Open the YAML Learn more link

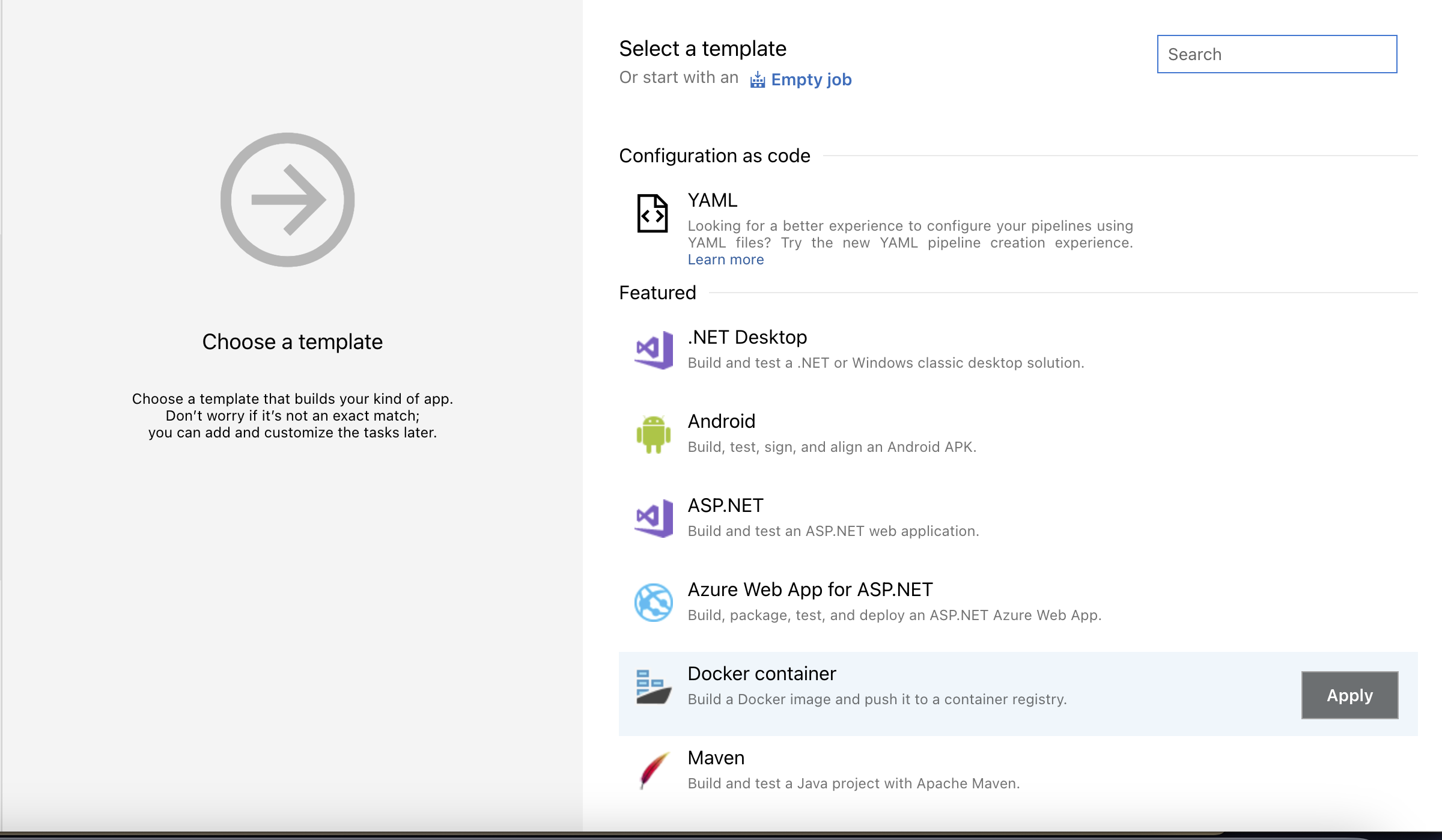[726, 260]
